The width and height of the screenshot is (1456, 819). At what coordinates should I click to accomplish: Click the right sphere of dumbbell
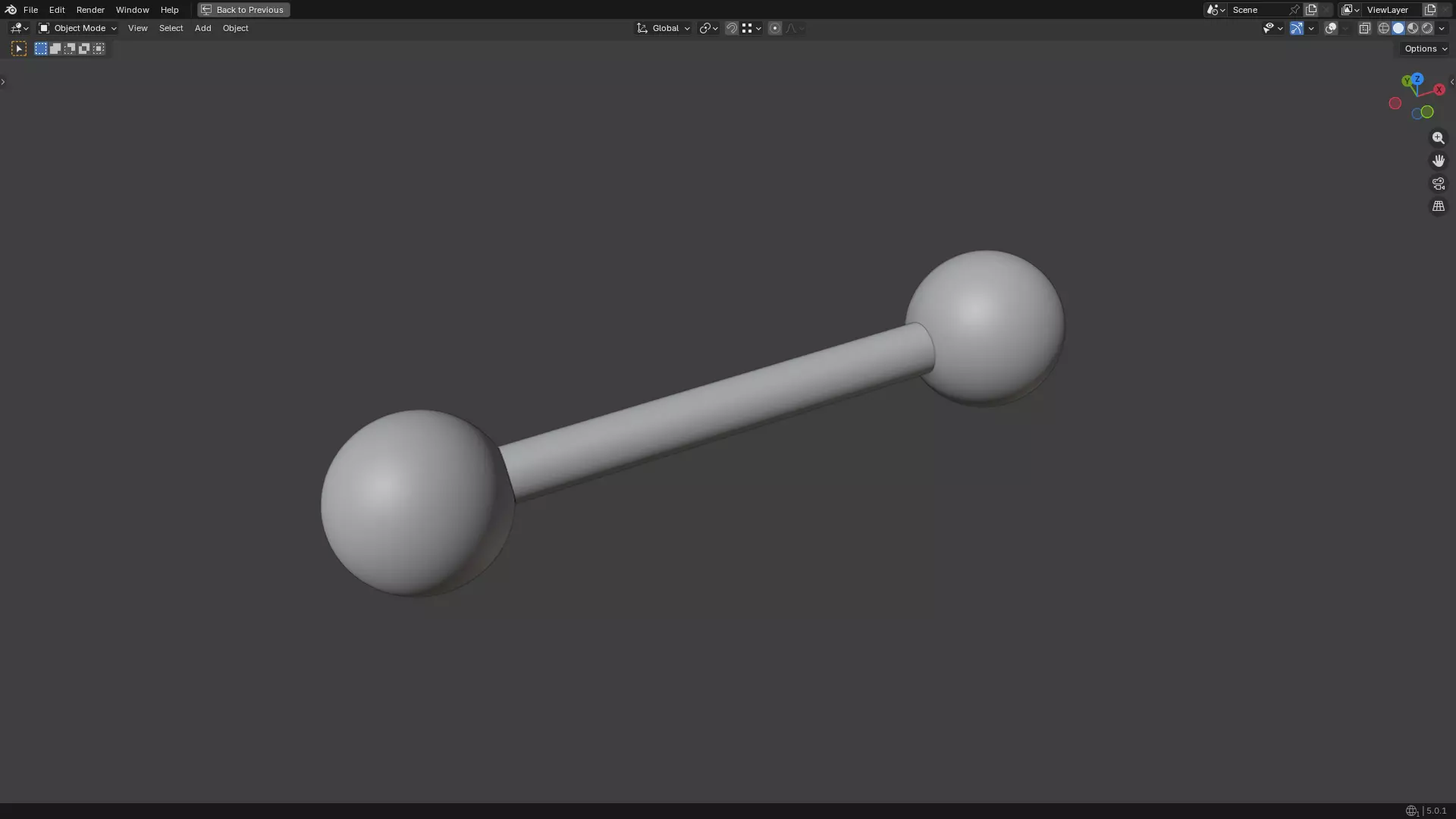(x=986, y=328)
